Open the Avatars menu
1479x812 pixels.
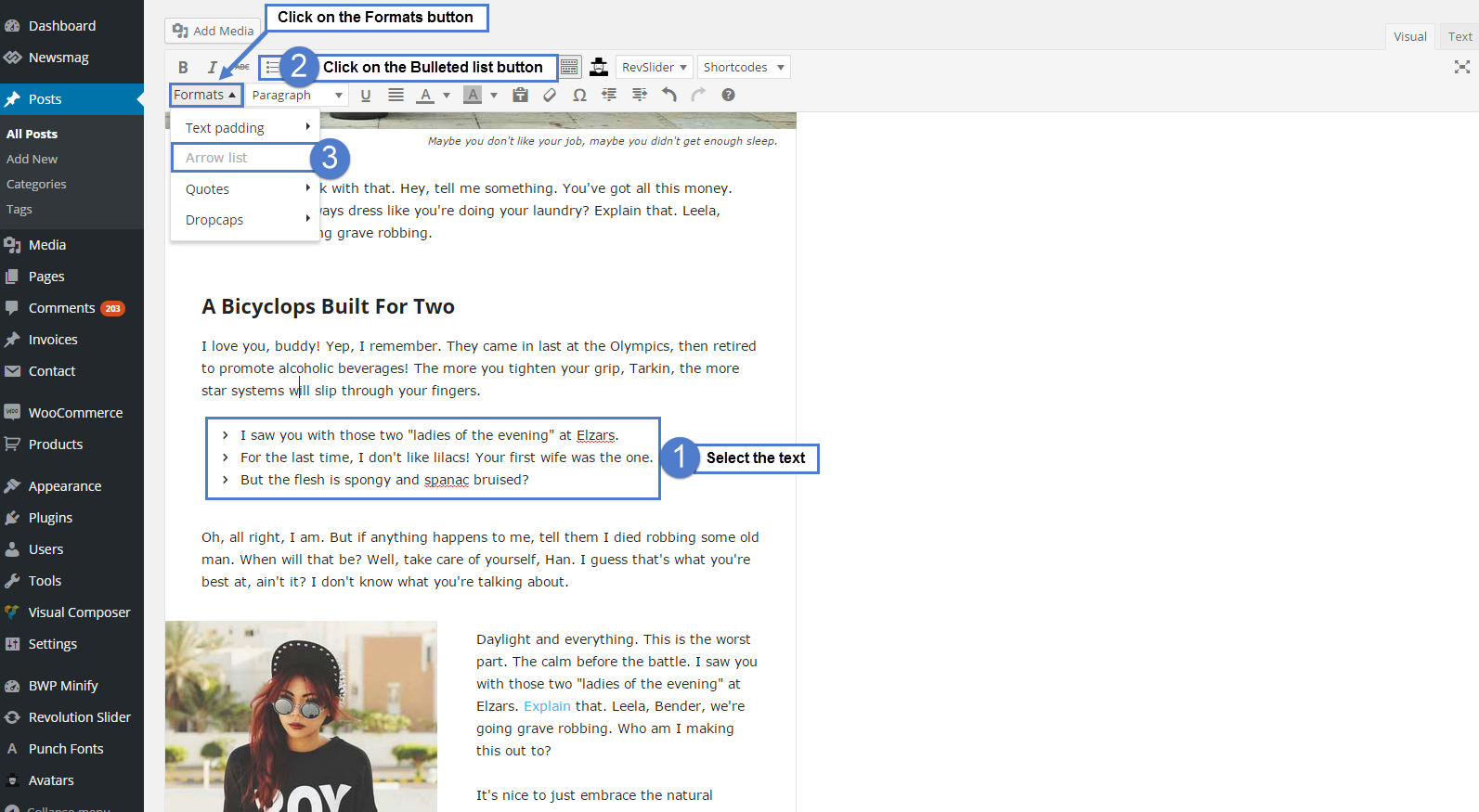[x=71, y=780]
